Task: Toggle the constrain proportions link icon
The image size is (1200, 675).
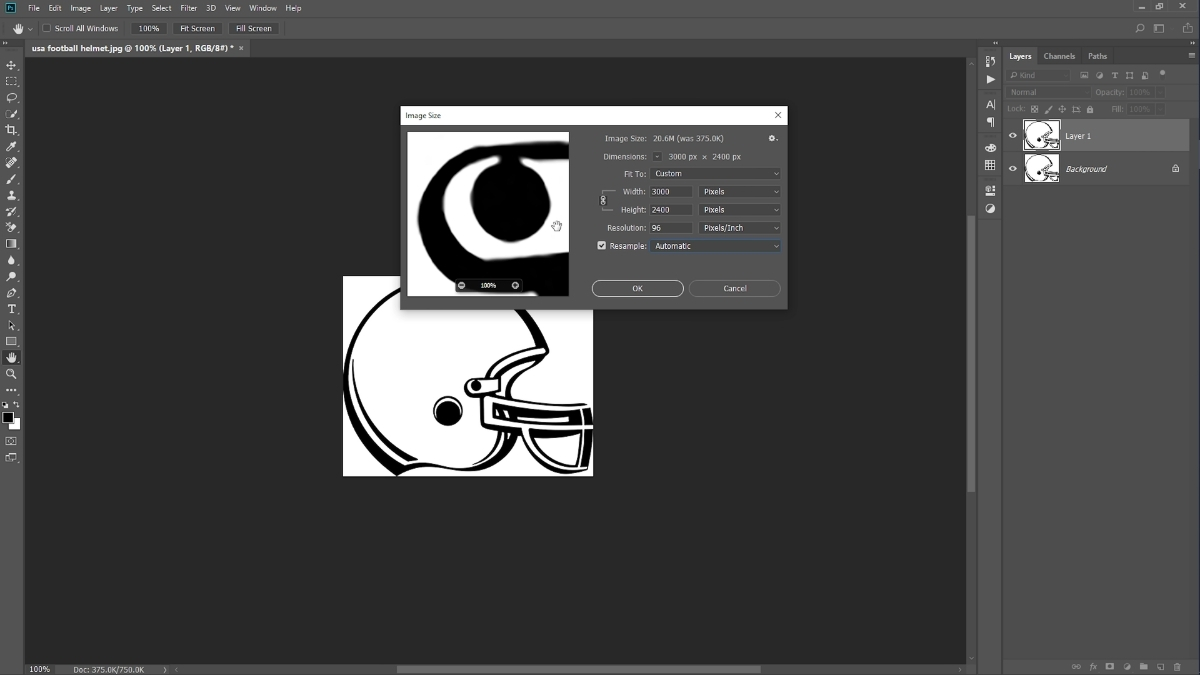Action: point(603,200)
